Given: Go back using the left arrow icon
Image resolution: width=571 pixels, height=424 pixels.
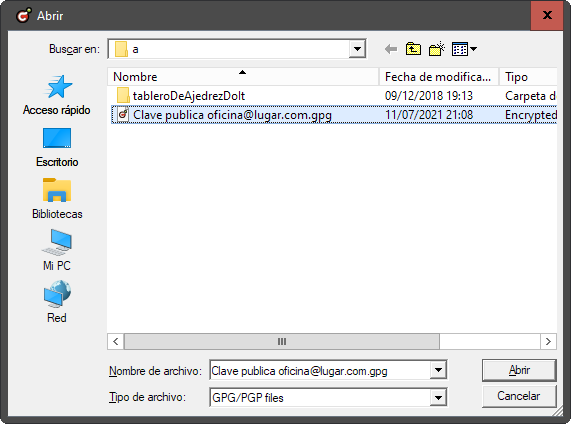Looking at the screenshot, I should [391, 49].
